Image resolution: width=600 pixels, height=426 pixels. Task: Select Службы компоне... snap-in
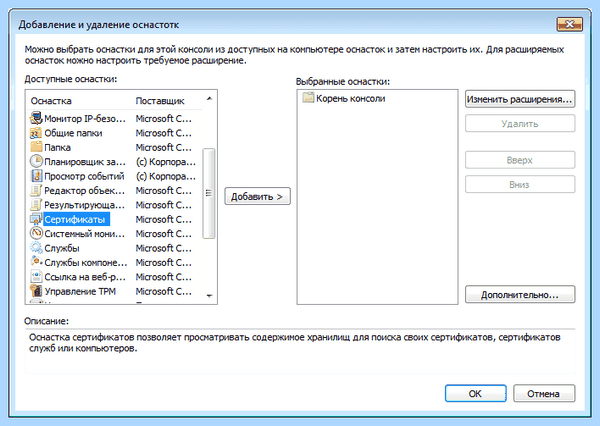click(86, 263)
